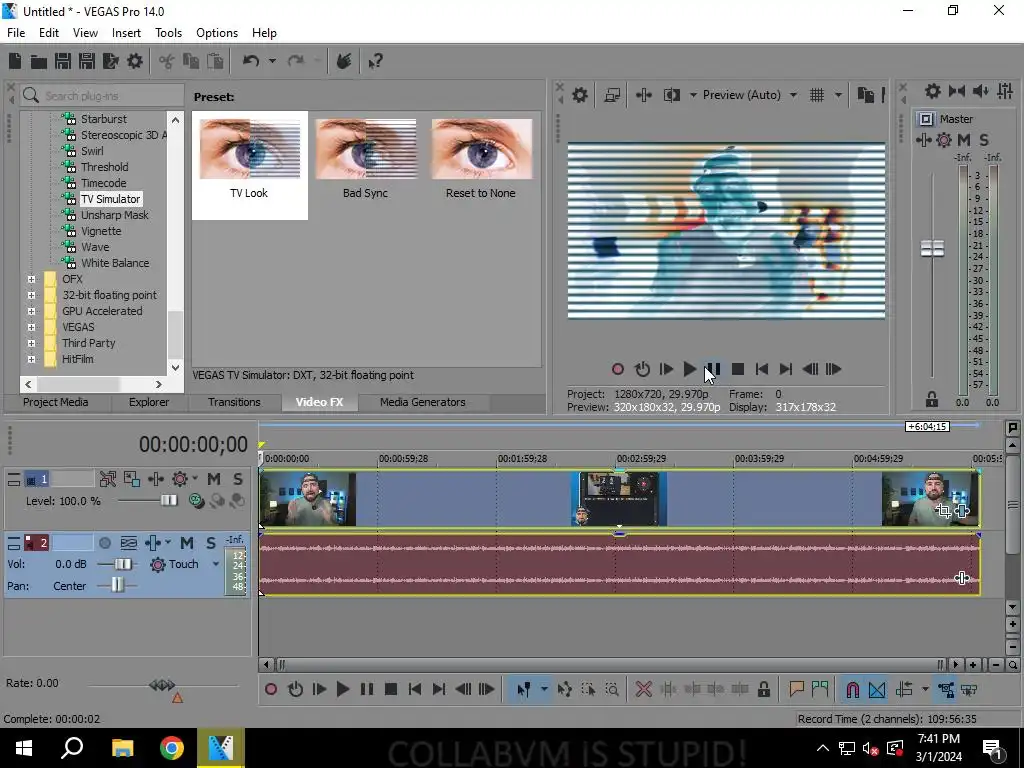Image resolution: width=1024 pixels, height=768 pixels.
Task: Expand the Third Party folder
Action: tap(31, 344)
